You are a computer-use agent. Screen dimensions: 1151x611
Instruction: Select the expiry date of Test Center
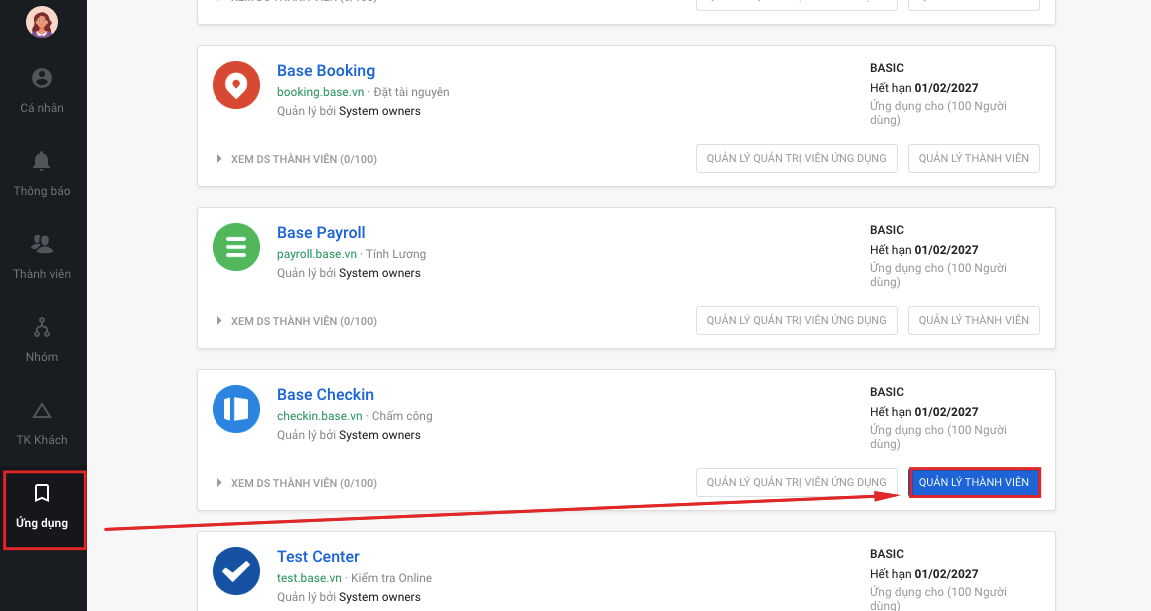tap(946, 574)
